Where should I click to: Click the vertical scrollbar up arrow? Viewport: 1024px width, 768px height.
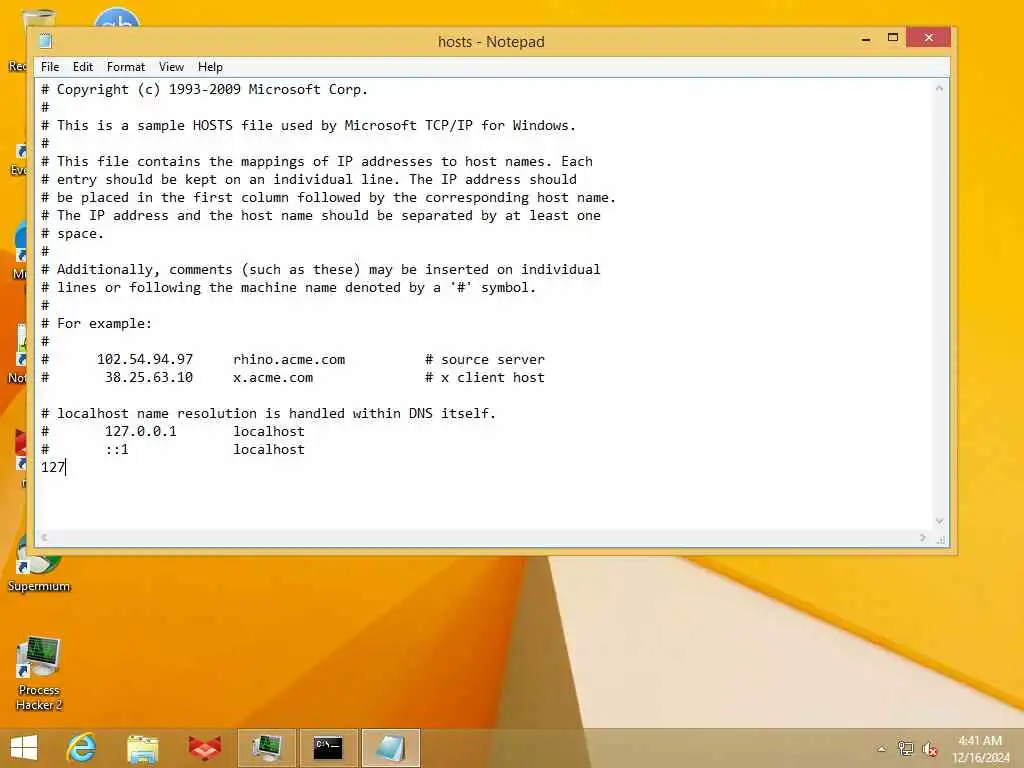(x=939, y=88)
